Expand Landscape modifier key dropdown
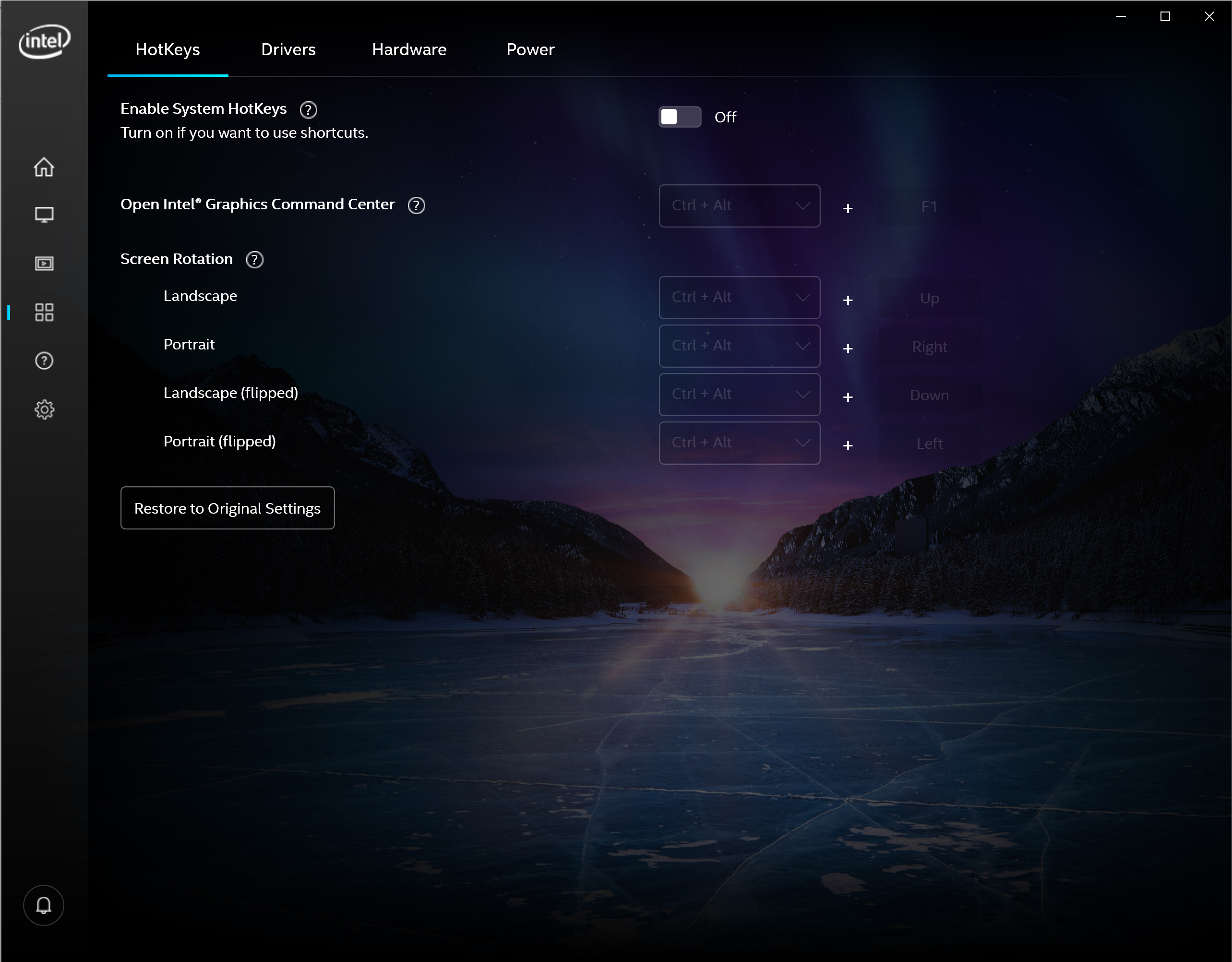Screen dimensions: 1232x962 coord(739,297)
